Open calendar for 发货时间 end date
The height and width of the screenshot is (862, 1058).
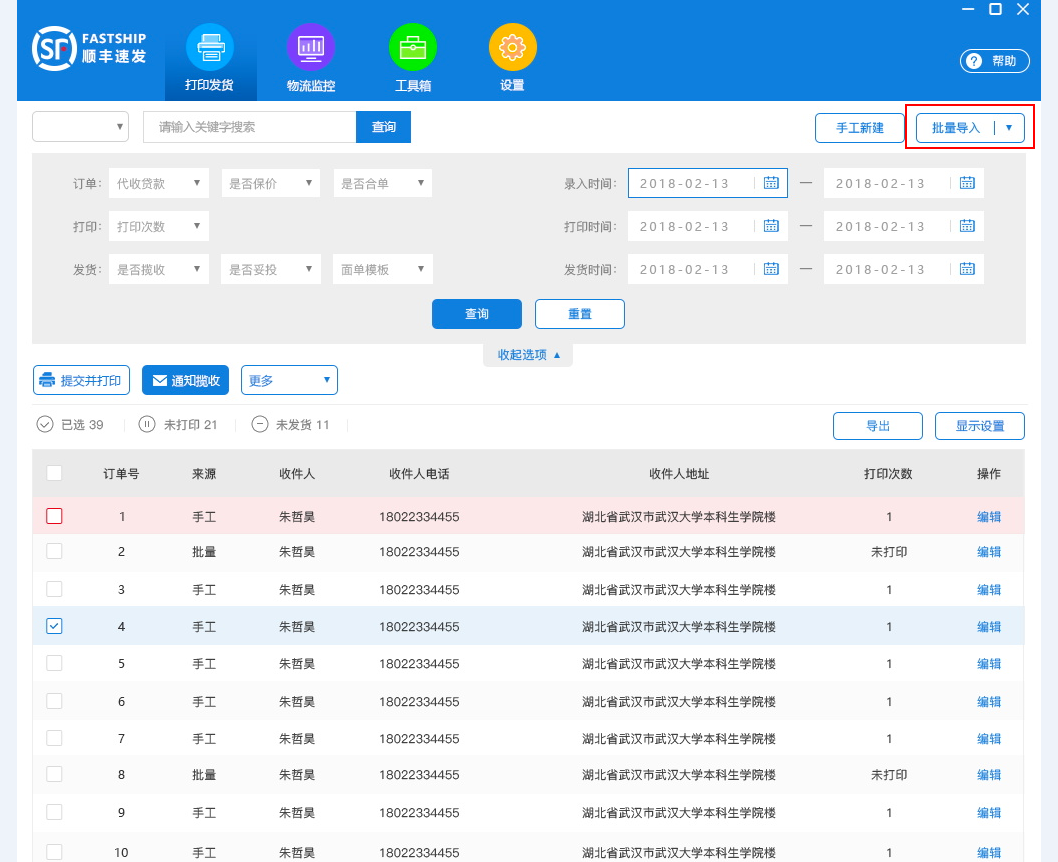967,269
